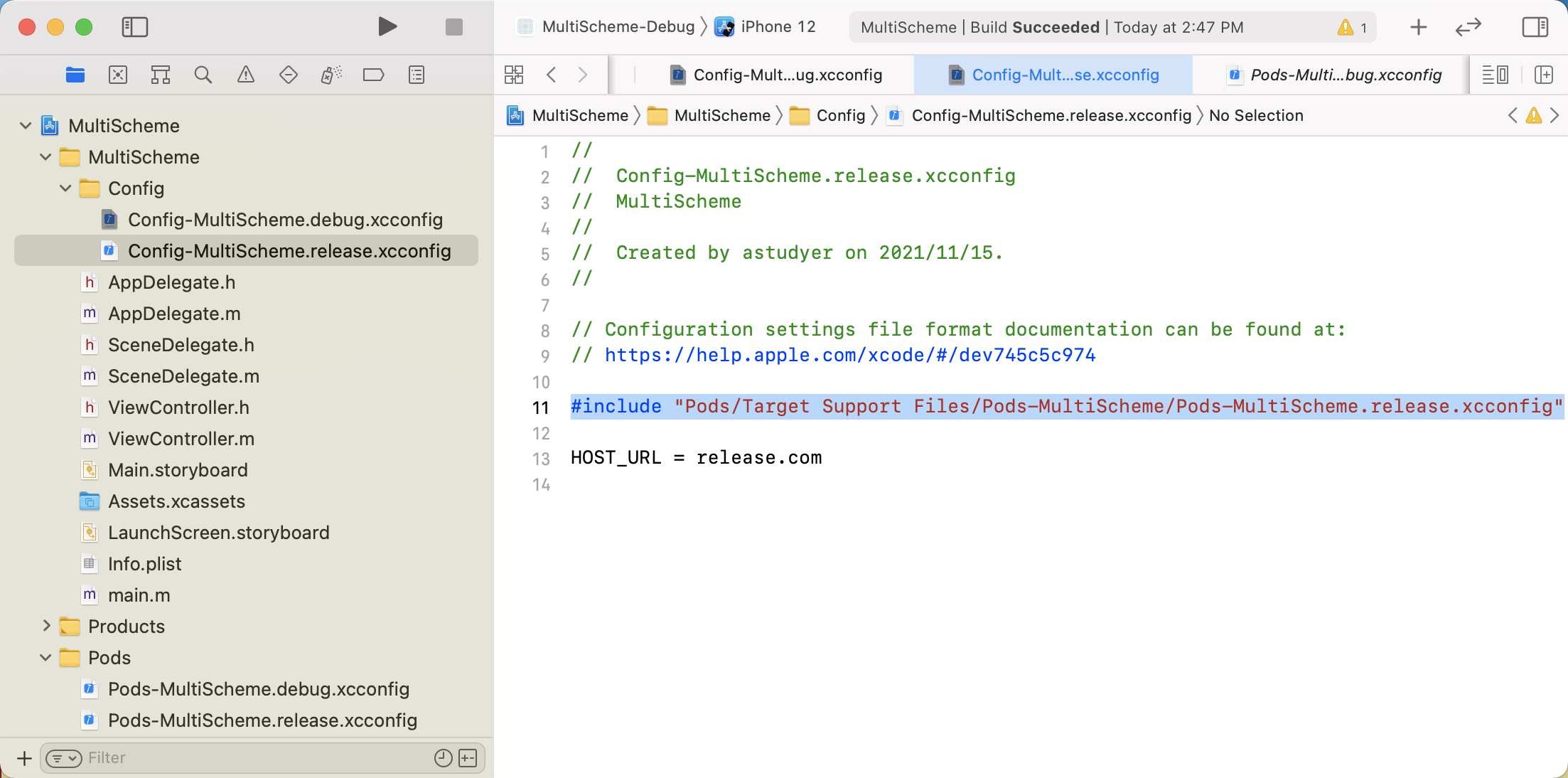Show the Test navigator diamond icon
This screenshot has height=778, width=1568.
pyautogui.click(x=289, y=75)
